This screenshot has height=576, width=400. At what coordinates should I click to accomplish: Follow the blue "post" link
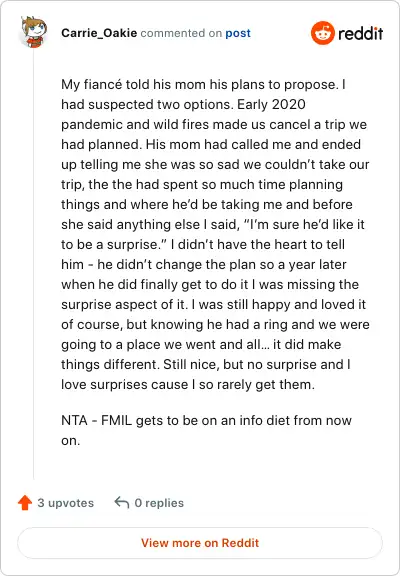pos(238,33)
